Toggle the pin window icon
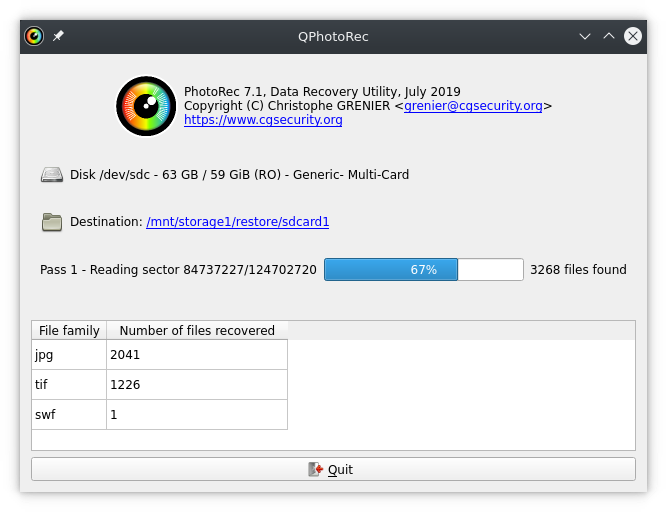667x512 pixels. click(58, 36)
